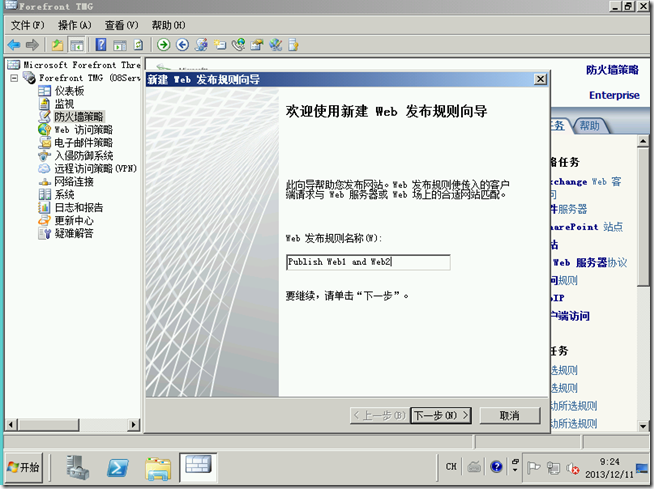Click the mail server publishing toolbar icon
Screen dimensions: 654x489
pos(257,45)
